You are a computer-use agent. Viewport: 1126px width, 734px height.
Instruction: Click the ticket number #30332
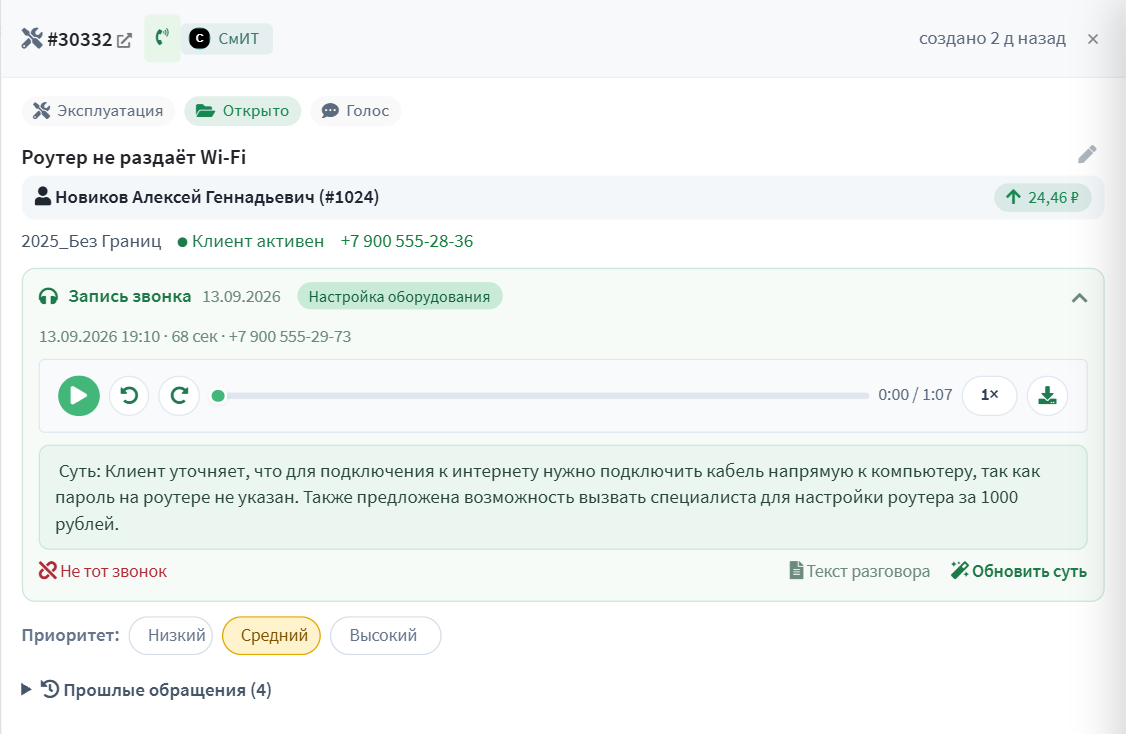pyautogui.click(x=79, y=40)
